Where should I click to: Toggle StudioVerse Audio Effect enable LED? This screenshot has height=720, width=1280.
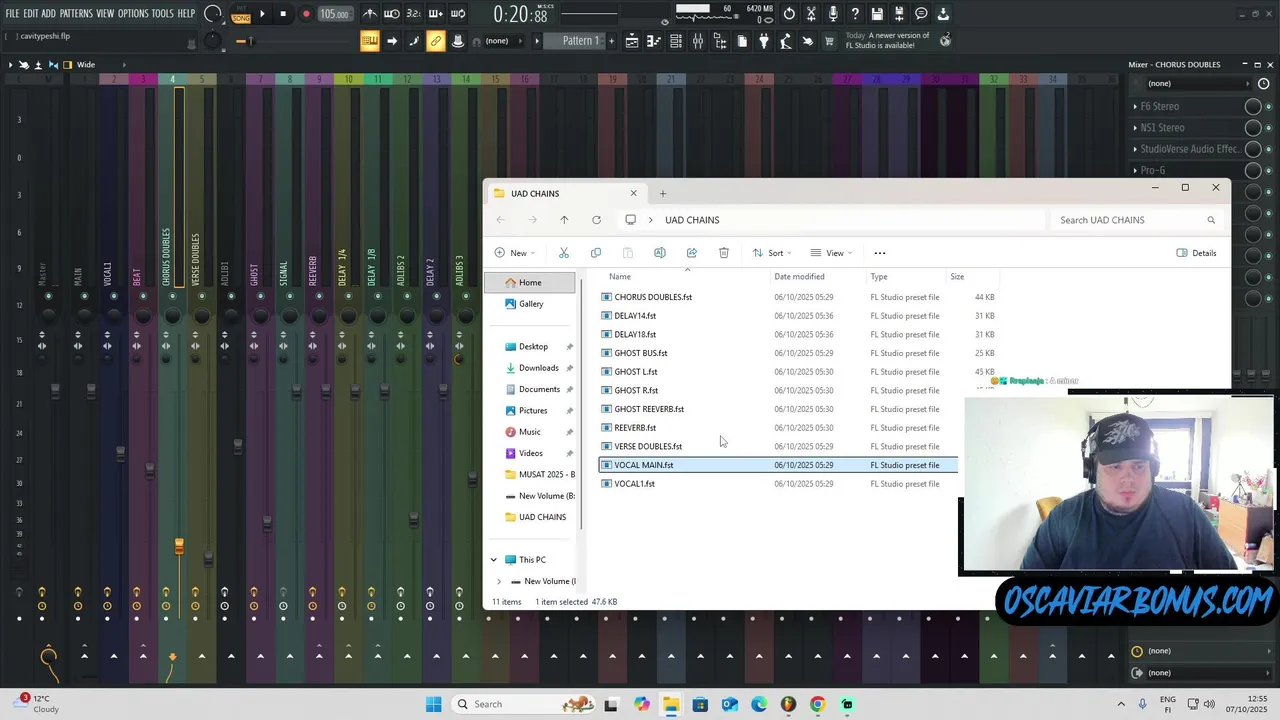point(1271,149)
